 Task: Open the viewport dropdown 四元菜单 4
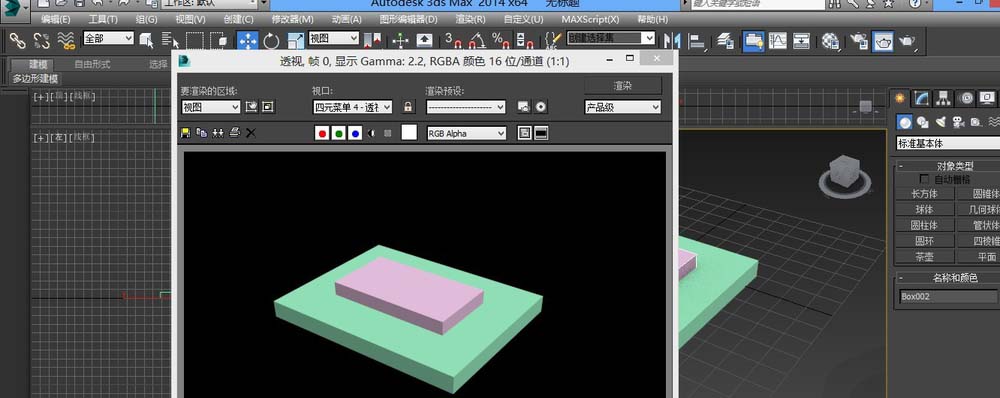click(353, 107)
